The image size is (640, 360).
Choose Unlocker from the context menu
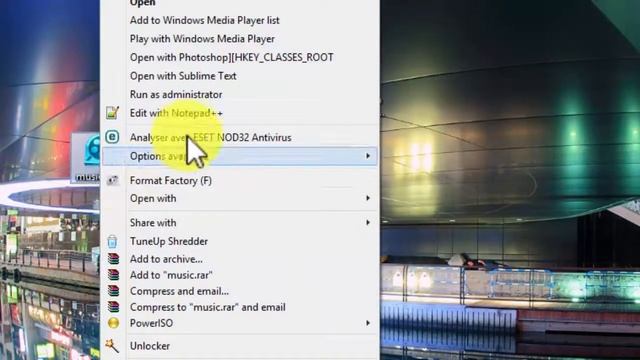(x=150, y=346)
